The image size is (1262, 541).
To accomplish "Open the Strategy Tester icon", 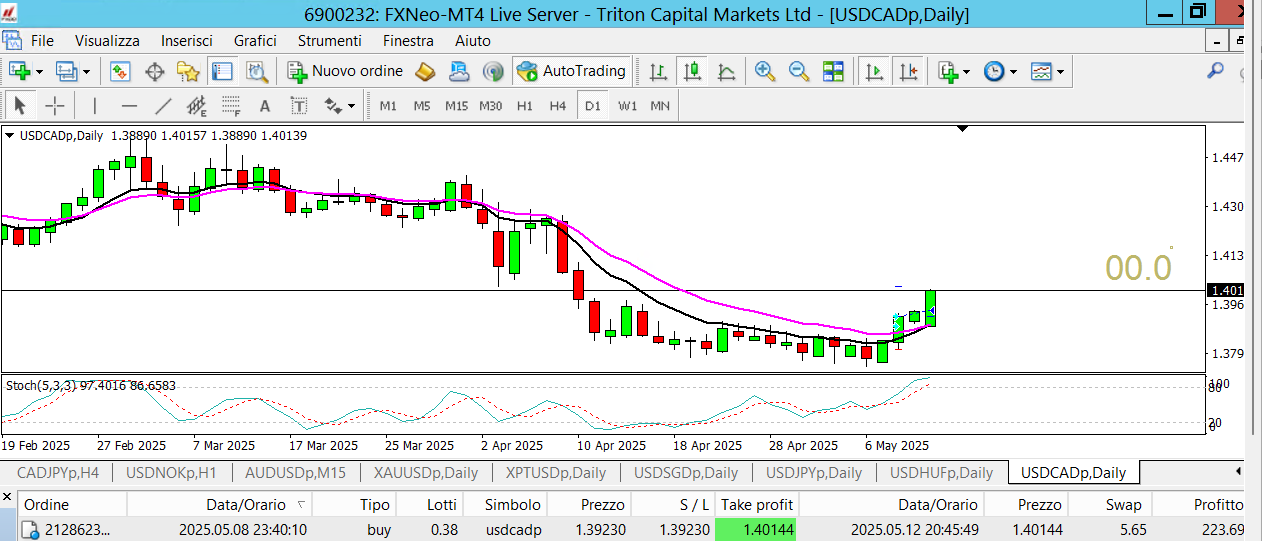I will pyautogui.click(x=257, y=71).
